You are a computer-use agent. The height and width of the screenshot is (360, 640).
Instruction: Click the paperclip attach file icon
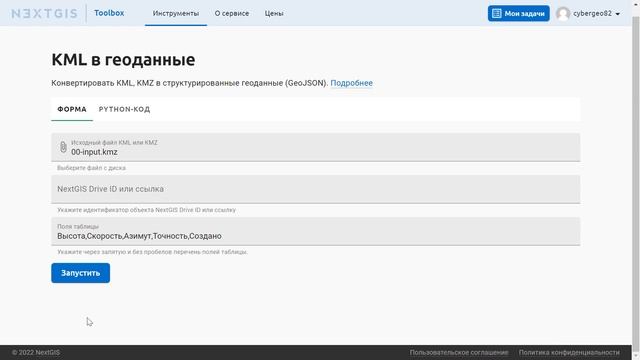click(63, 147)
